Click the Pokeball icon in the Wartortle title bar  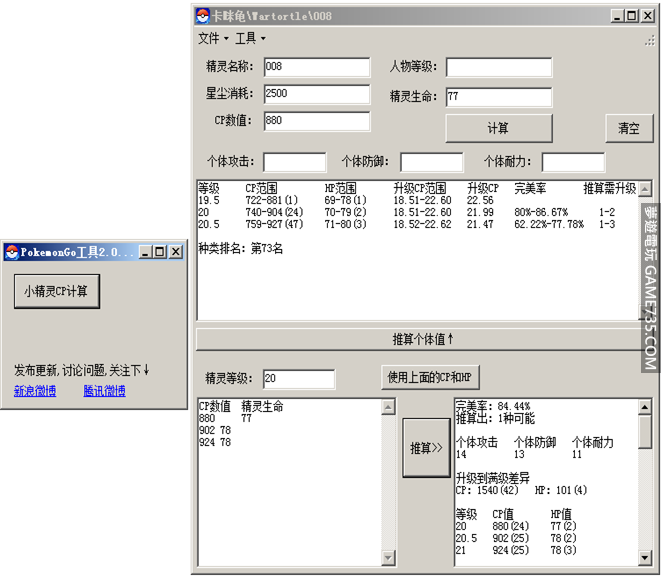coord(202,16)
